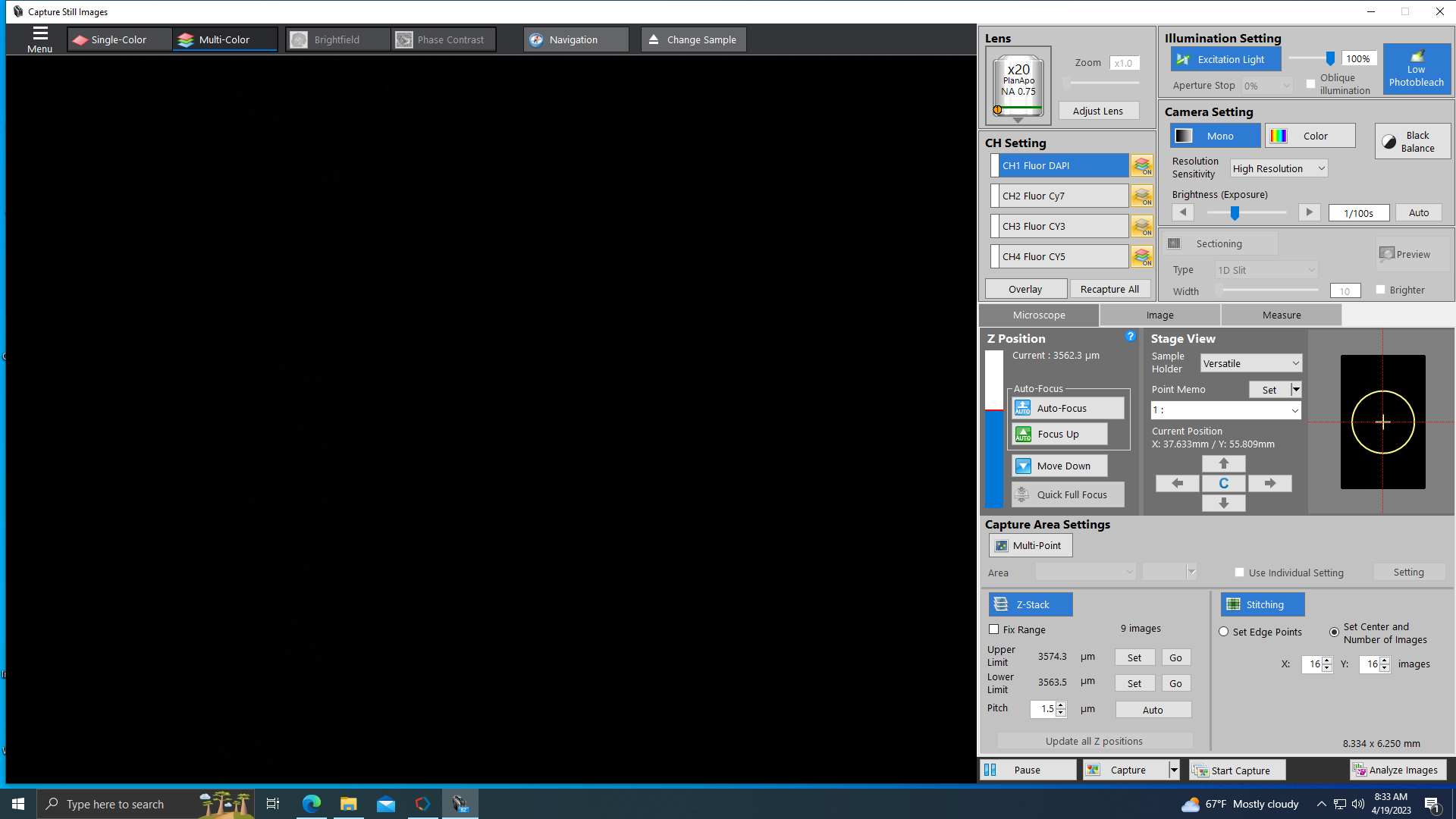This screenshot has height=819, width=1456.
Task: Open the Sample Holder Versatile dropdown
Action: [x=1250, y=364]
